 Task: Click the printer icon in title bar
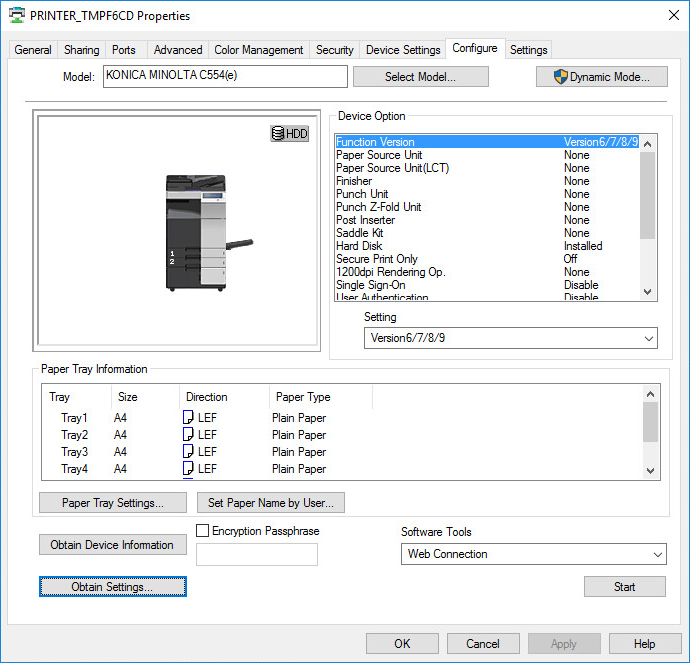click(x=17, y=16)
